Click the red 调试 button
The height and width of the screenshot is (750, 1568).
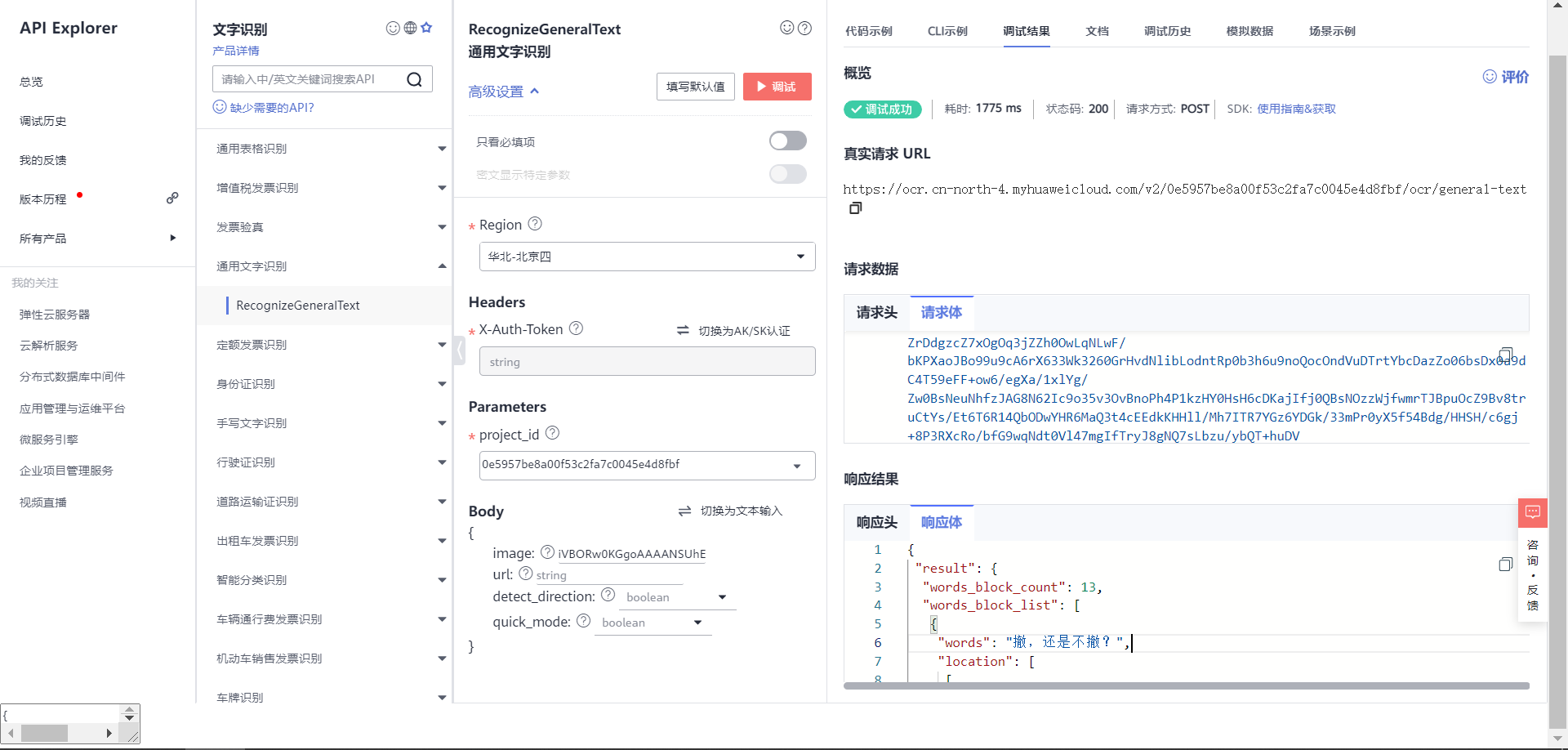click(777, 87)
